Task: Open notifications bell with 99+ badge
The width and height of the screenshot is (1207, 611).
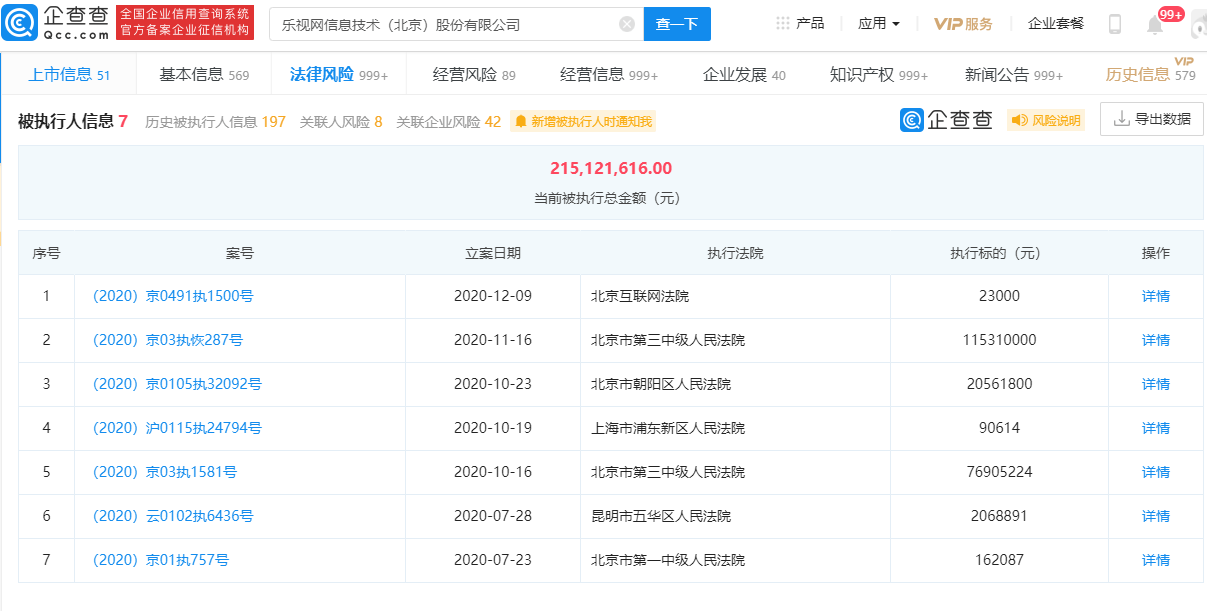Action: 1155,25
